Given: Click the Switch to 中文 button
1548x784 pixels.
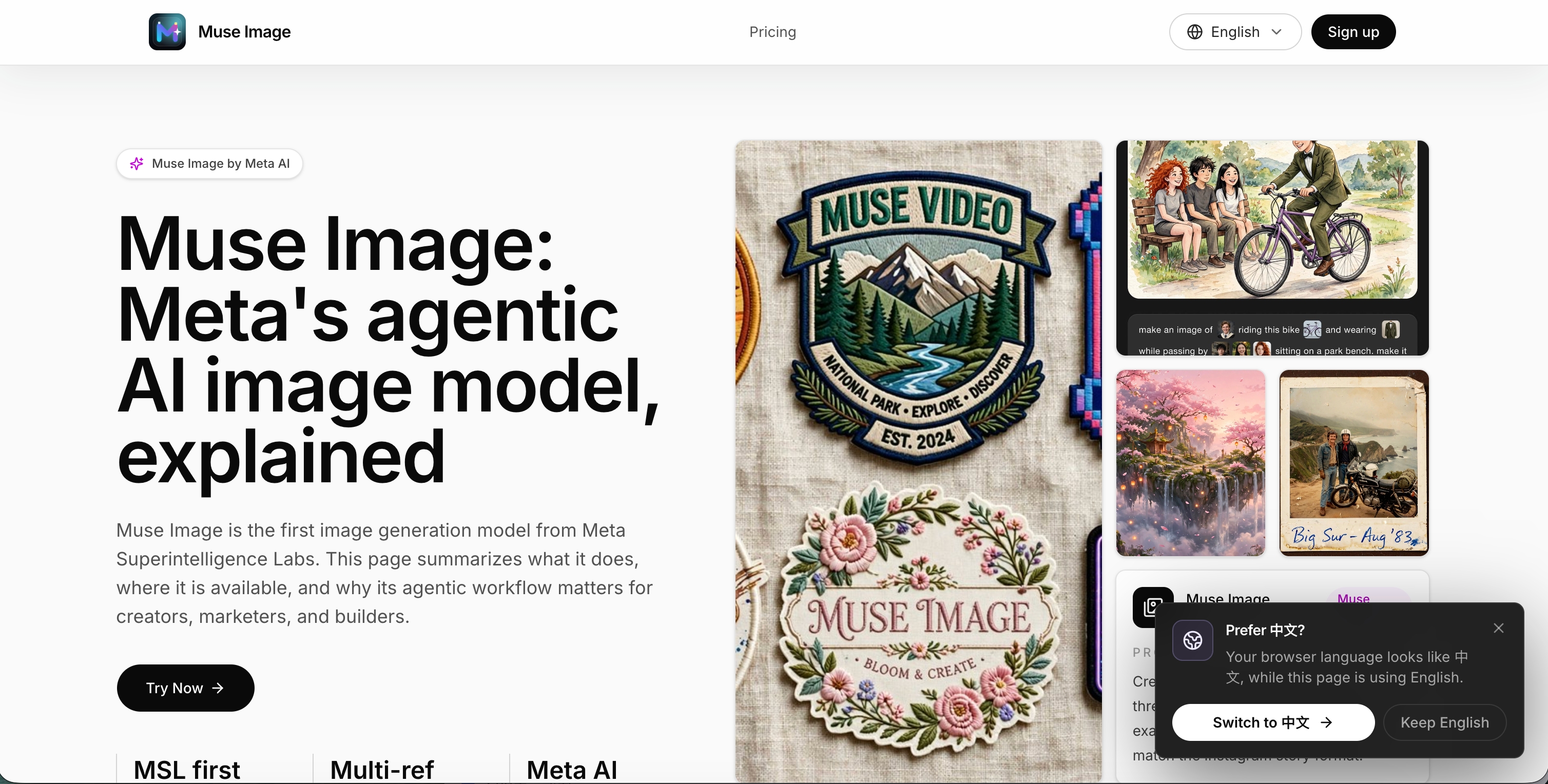Looking at the screenshot, I should point(1273,722).
